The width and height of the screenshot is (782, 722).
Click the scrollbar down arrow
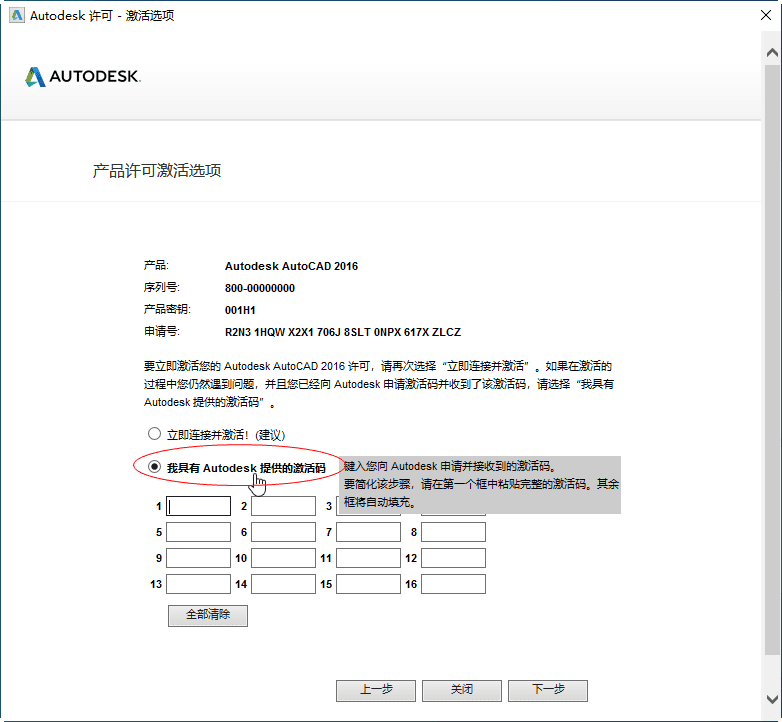click(x=772, y=699)
